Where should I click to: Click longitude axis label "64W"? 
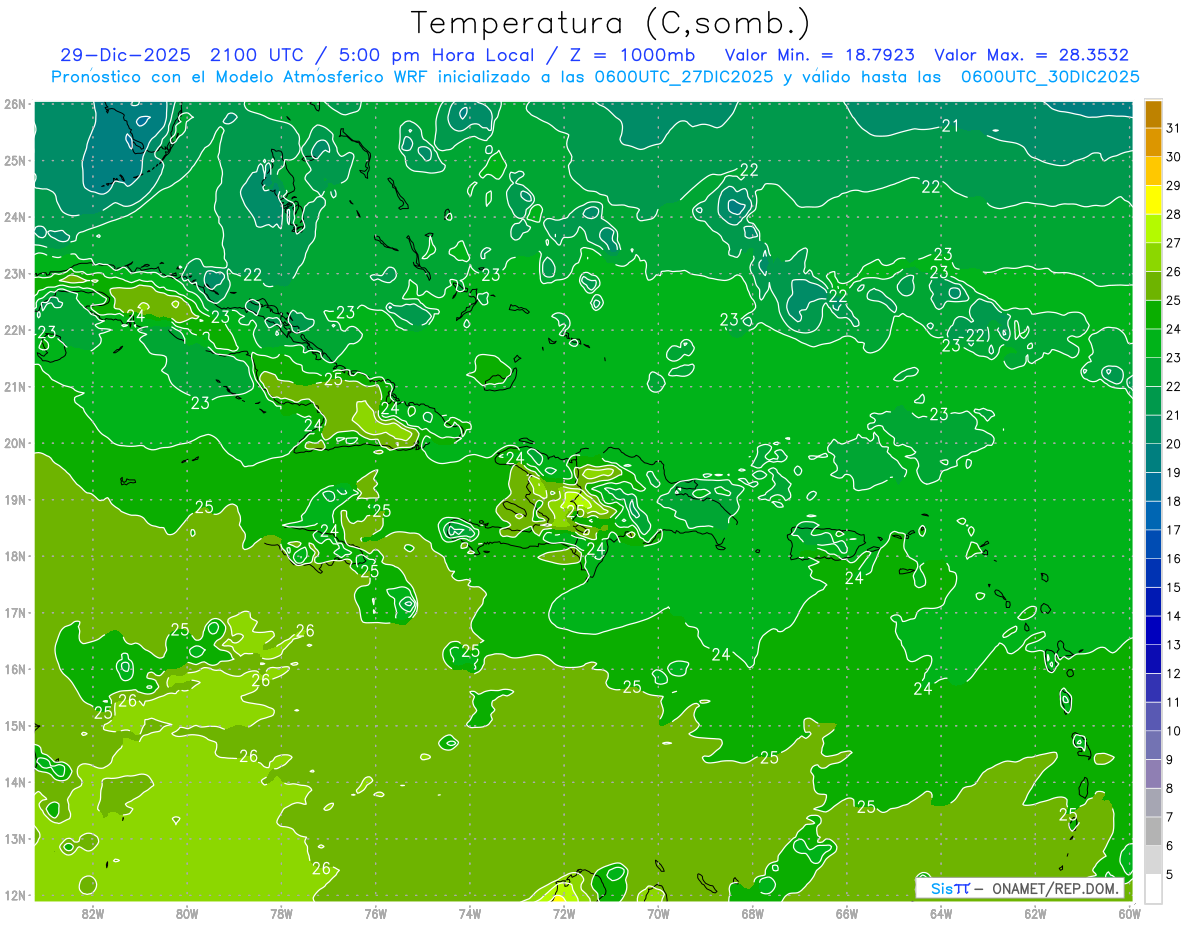click(x=941, y=913)
